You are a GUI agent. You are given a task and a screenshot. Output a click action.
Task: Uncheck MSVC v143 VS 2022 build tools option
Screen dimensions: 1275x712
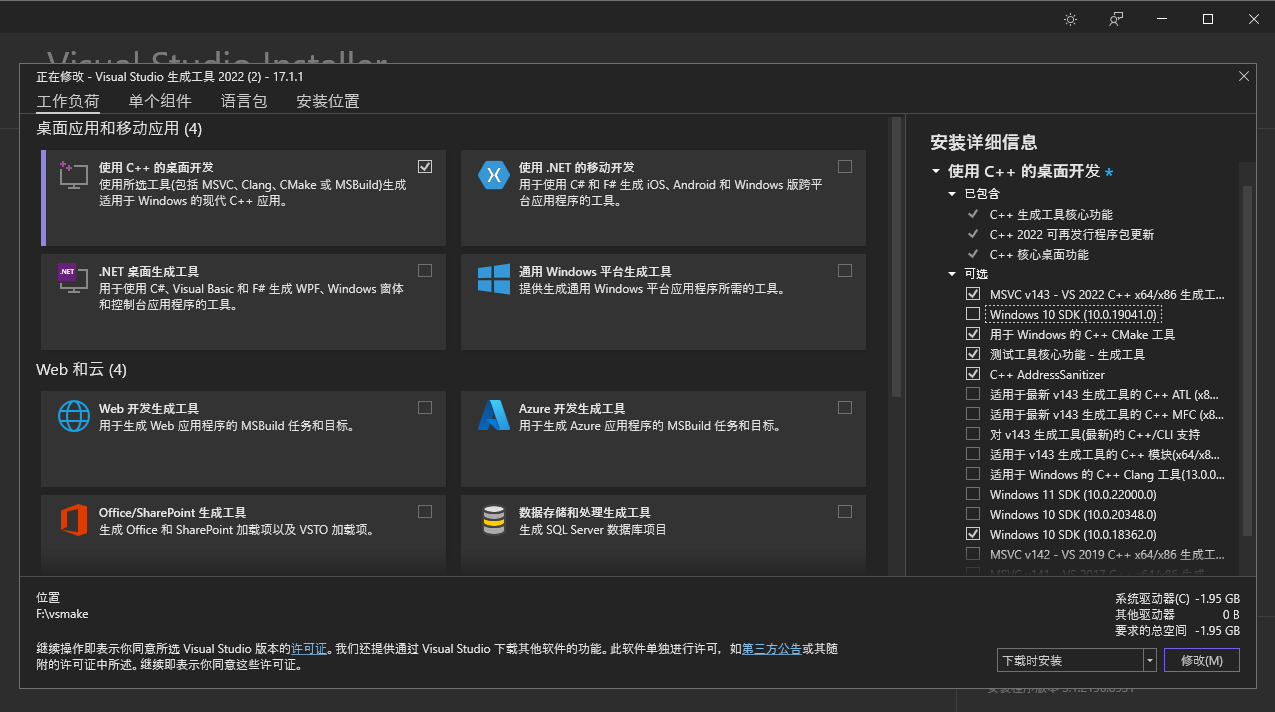pos(973,294)
